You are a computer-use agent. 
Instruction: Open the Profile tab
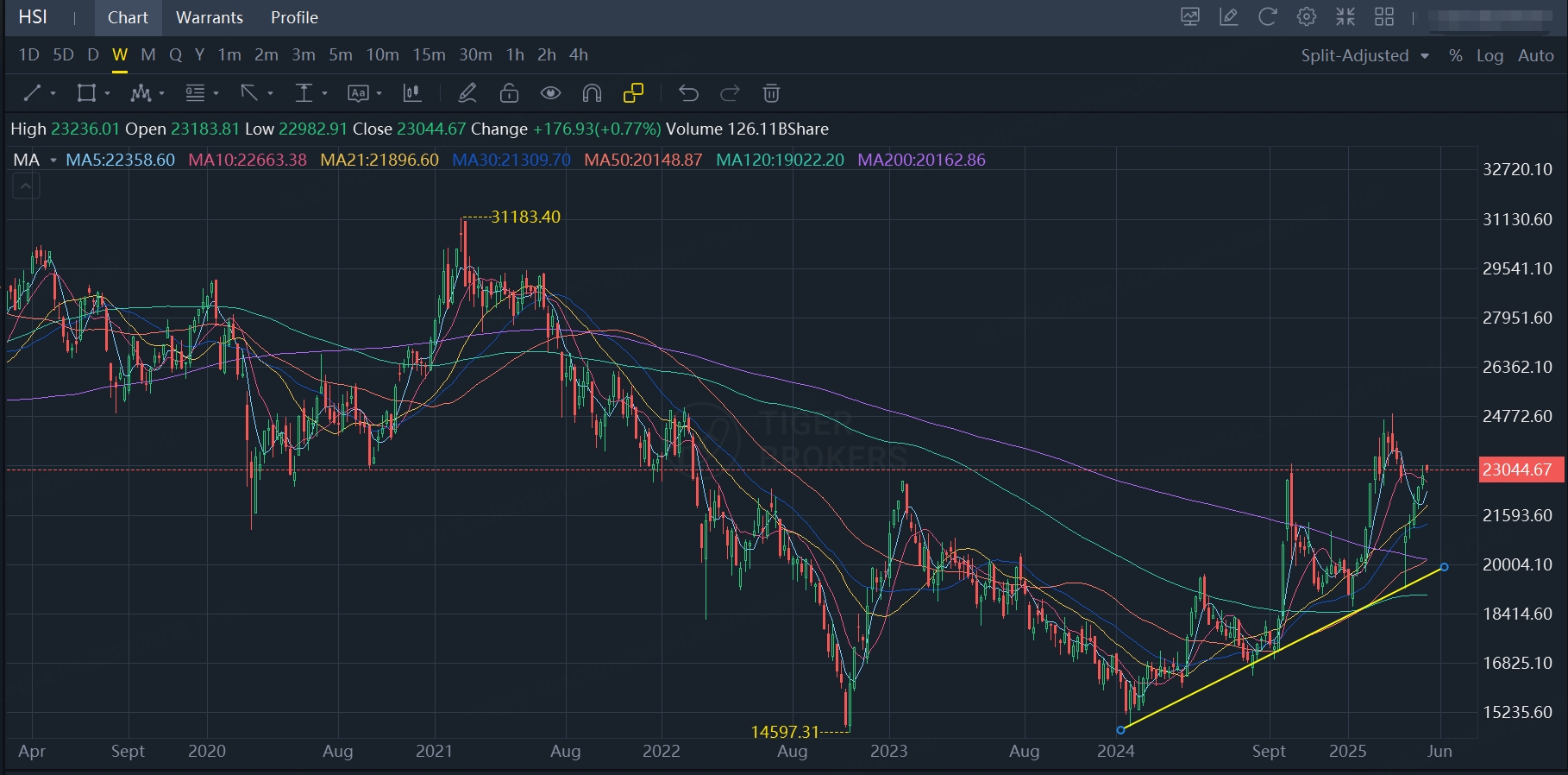click(294, 17)
